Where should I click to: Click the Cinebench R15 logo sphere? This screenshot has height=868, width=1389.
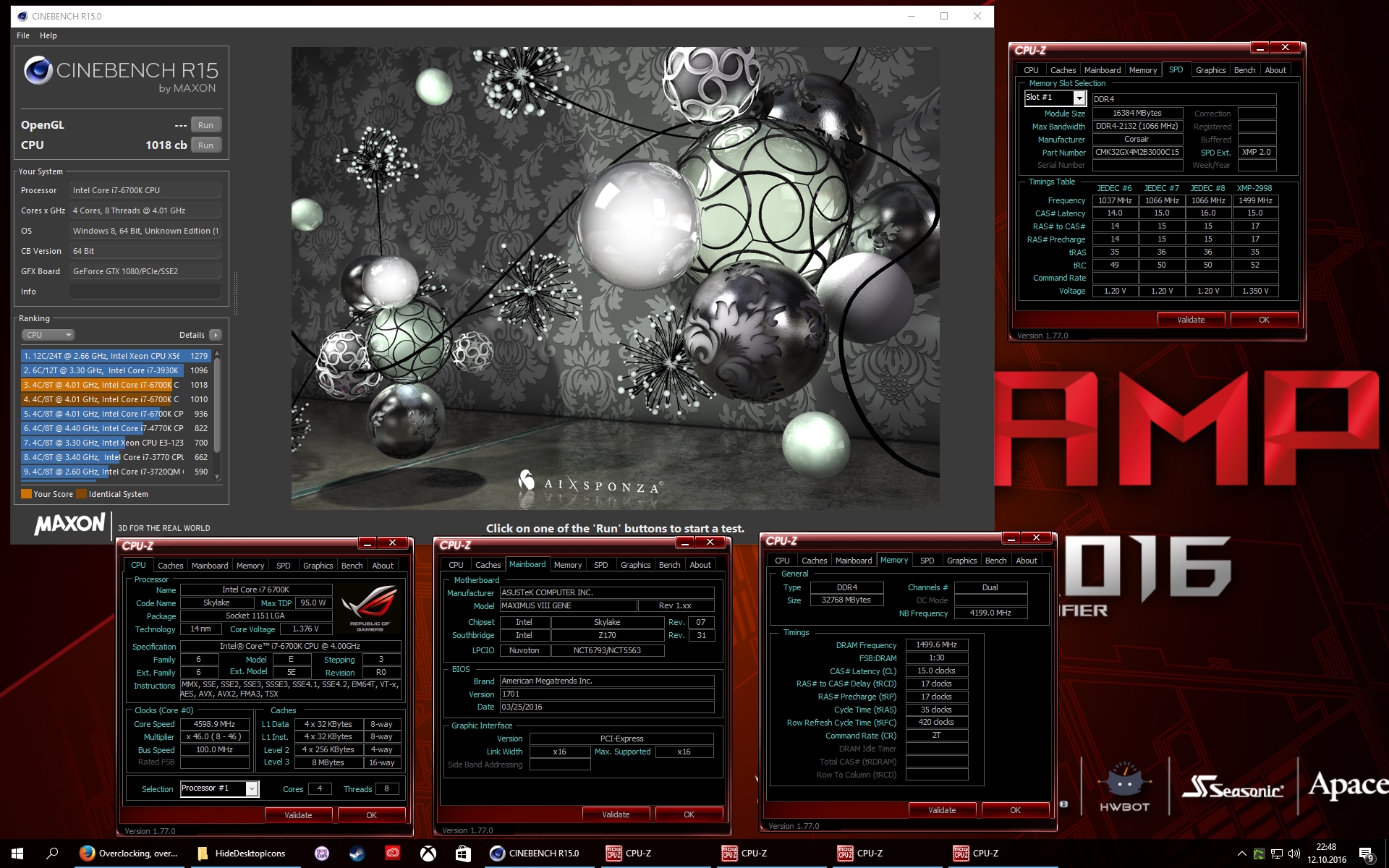[38, 70]
